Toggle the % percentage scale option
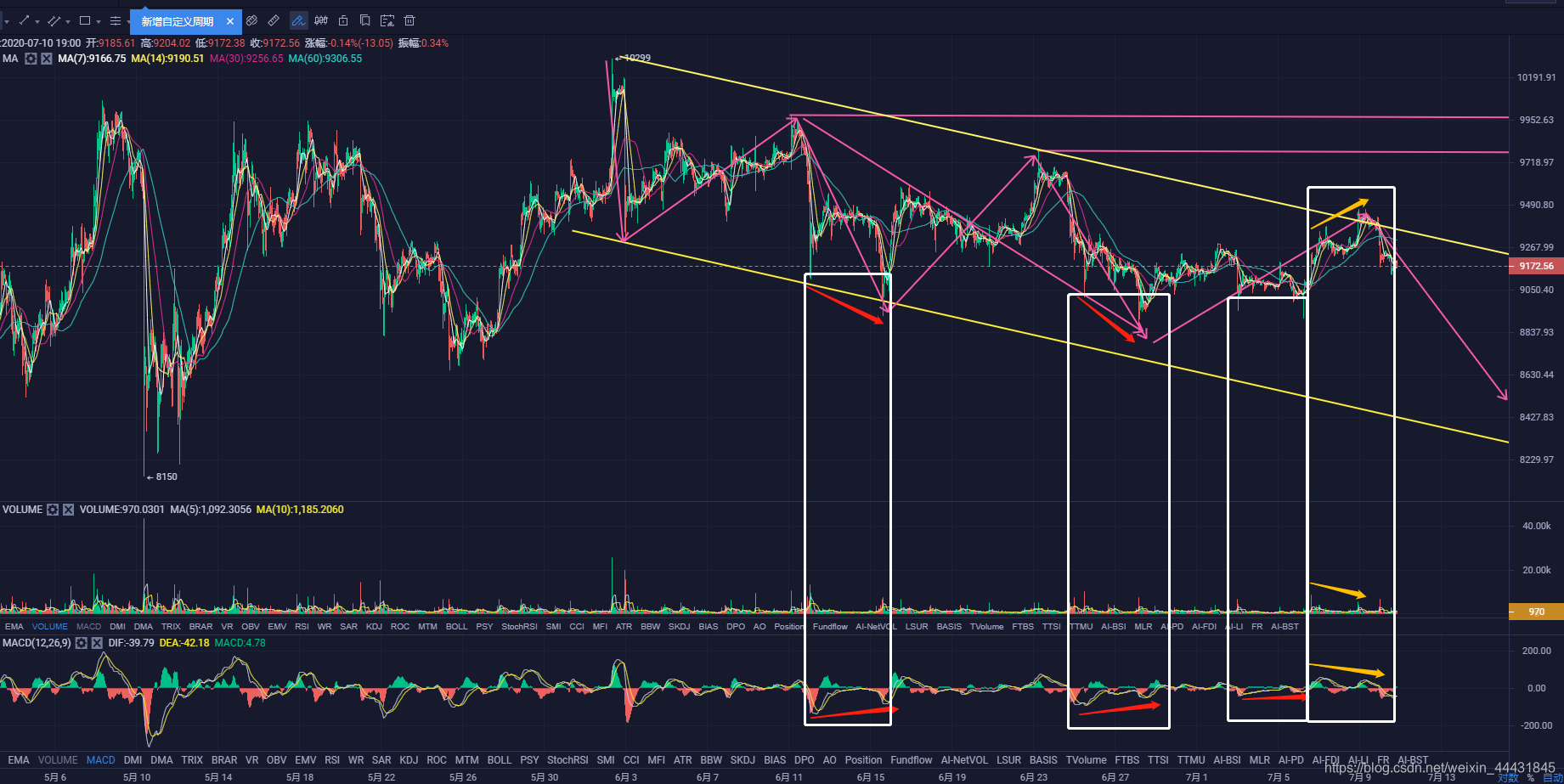 click(1531, 778)
